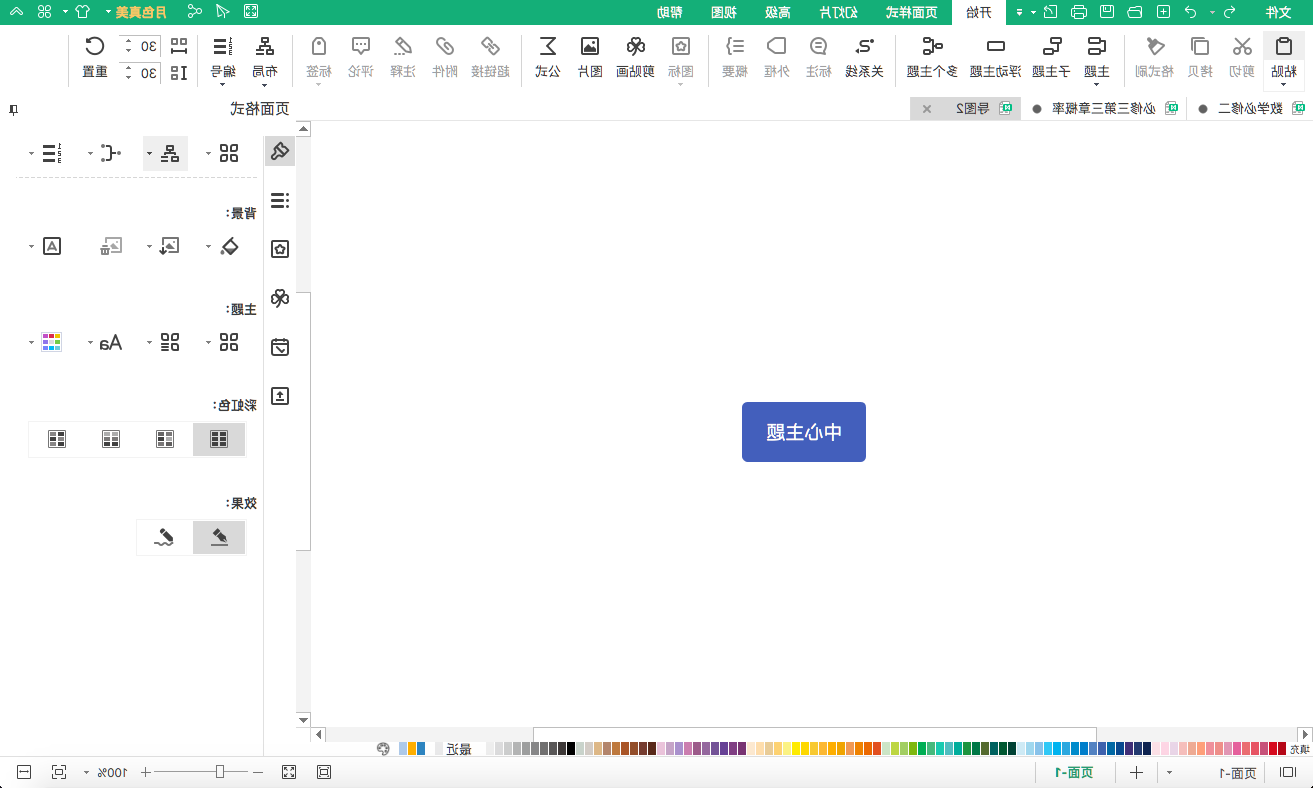Open the clover clip art side tab
This screenshot has height=788, width=1313.
(280, 298)
